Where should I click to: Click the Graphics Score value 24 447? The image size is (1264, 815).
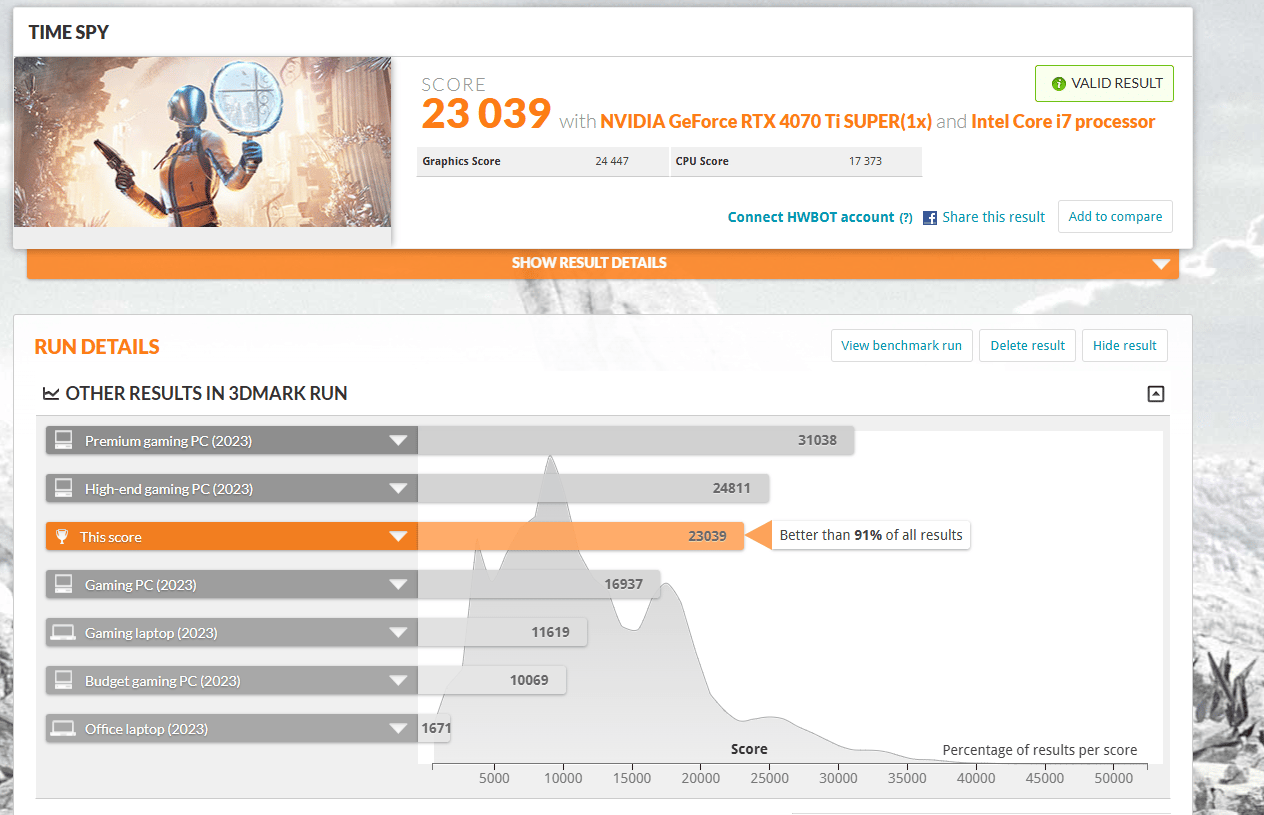612,161
